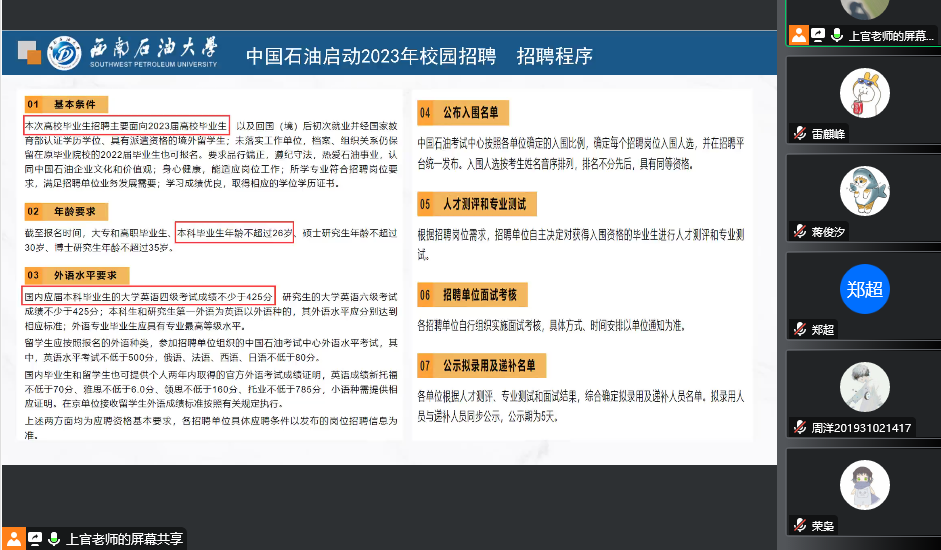Click green microphone icon in top participant tile
This screenshot has height=550, width=941.
click(x=836, y=35)
